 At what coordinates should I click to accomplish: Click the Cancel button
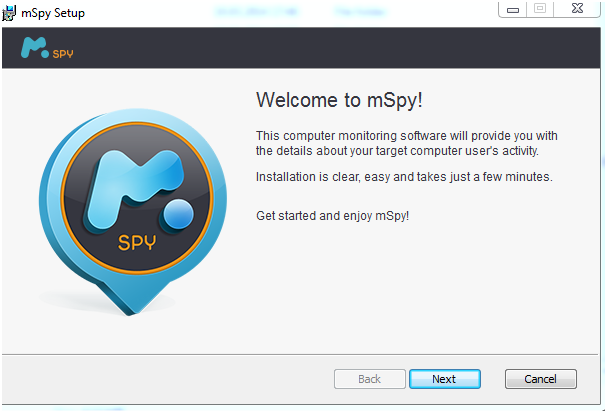(x=540, y=379)
